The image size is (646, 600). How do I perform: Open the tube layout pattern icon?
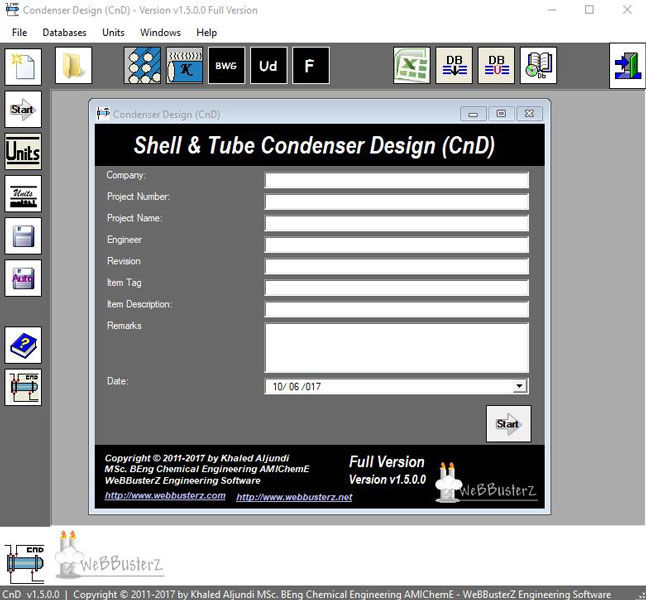[x=143, y=65]
